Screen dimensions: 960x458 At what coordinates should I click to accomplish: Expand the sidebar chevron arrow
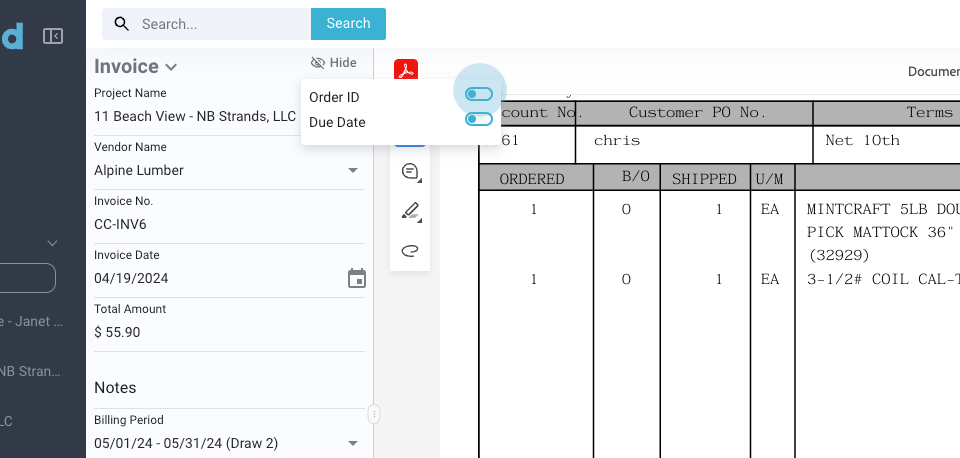[x=52, y=243]
